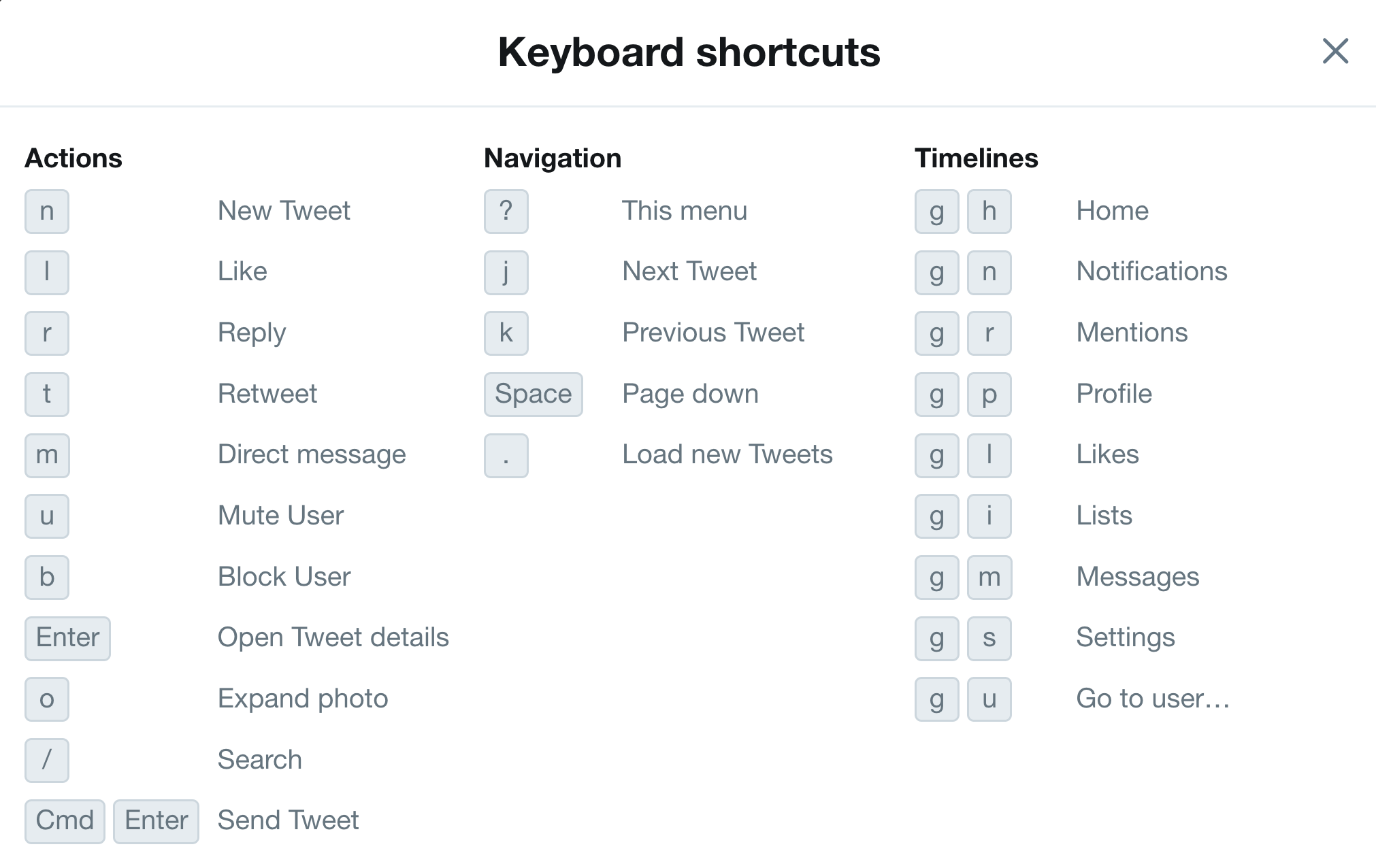Click the Direct message shortcut key 'm'
Viewport: 1376px width, 868px height.
[x=46, y=454]
